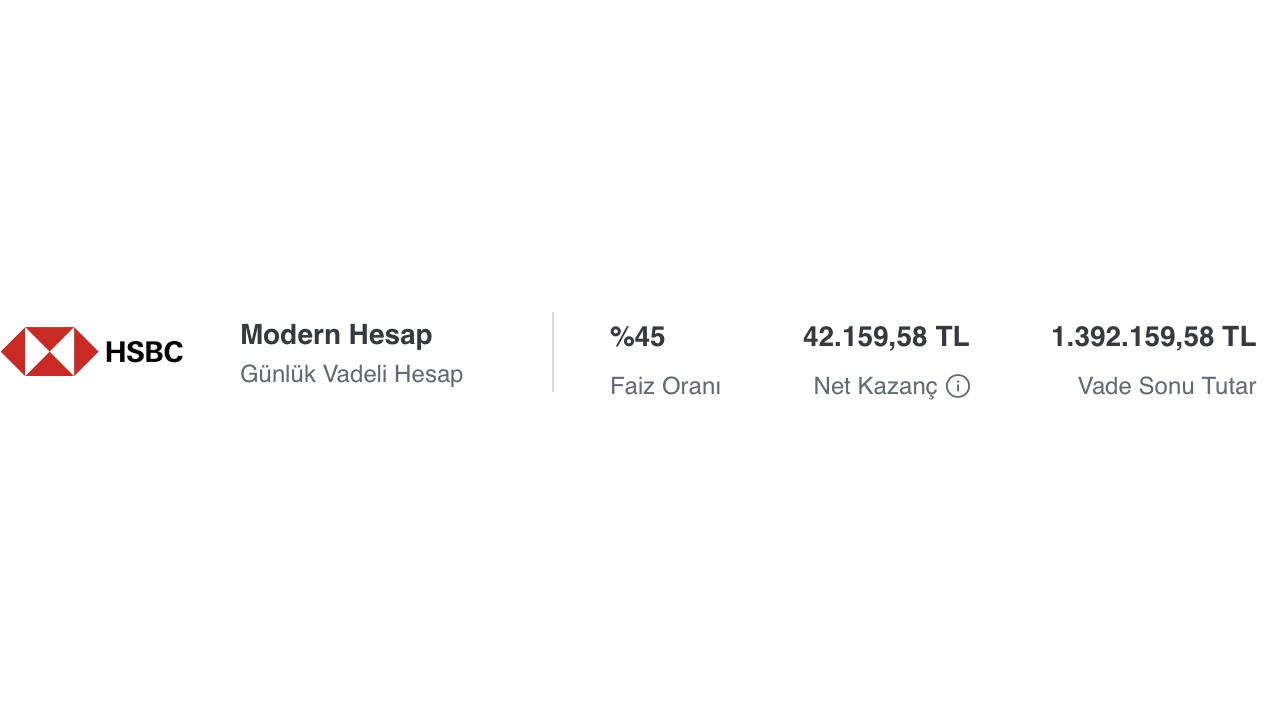
Task: Click the HSBC red hexagon emblem
Action: click(x=49, y=351)
